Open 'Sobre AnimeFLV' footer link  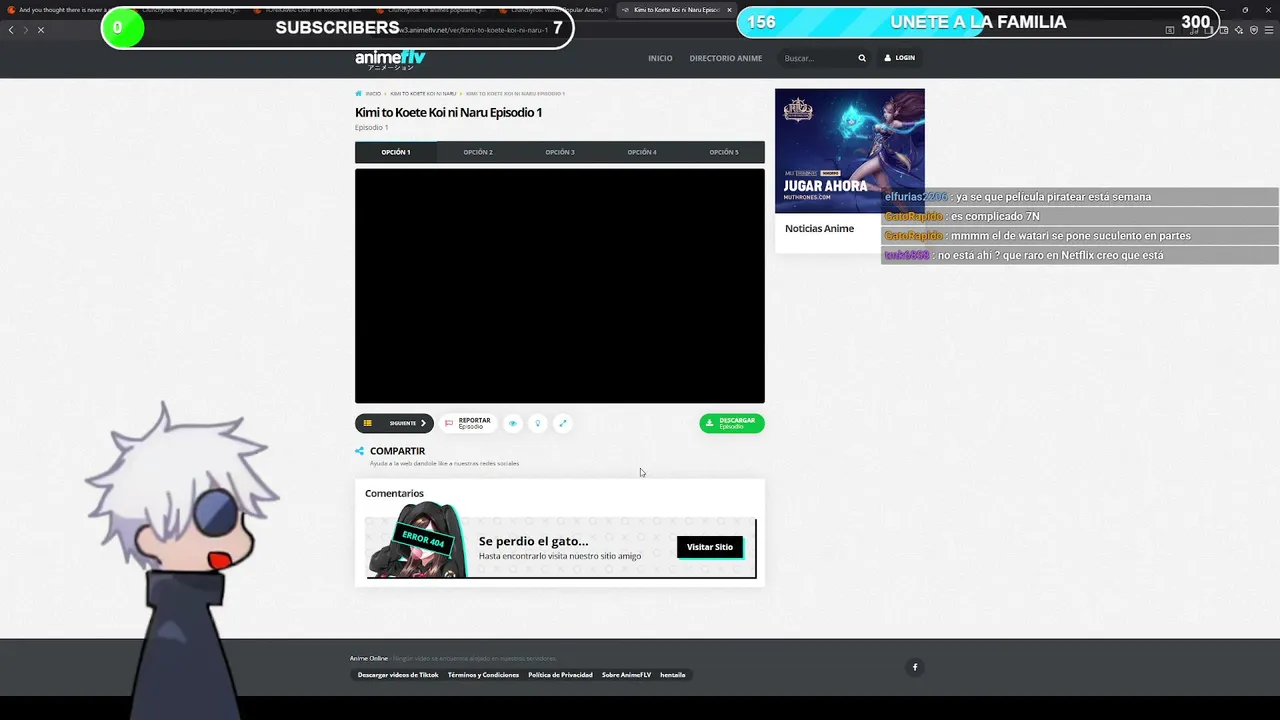[626, 675]
